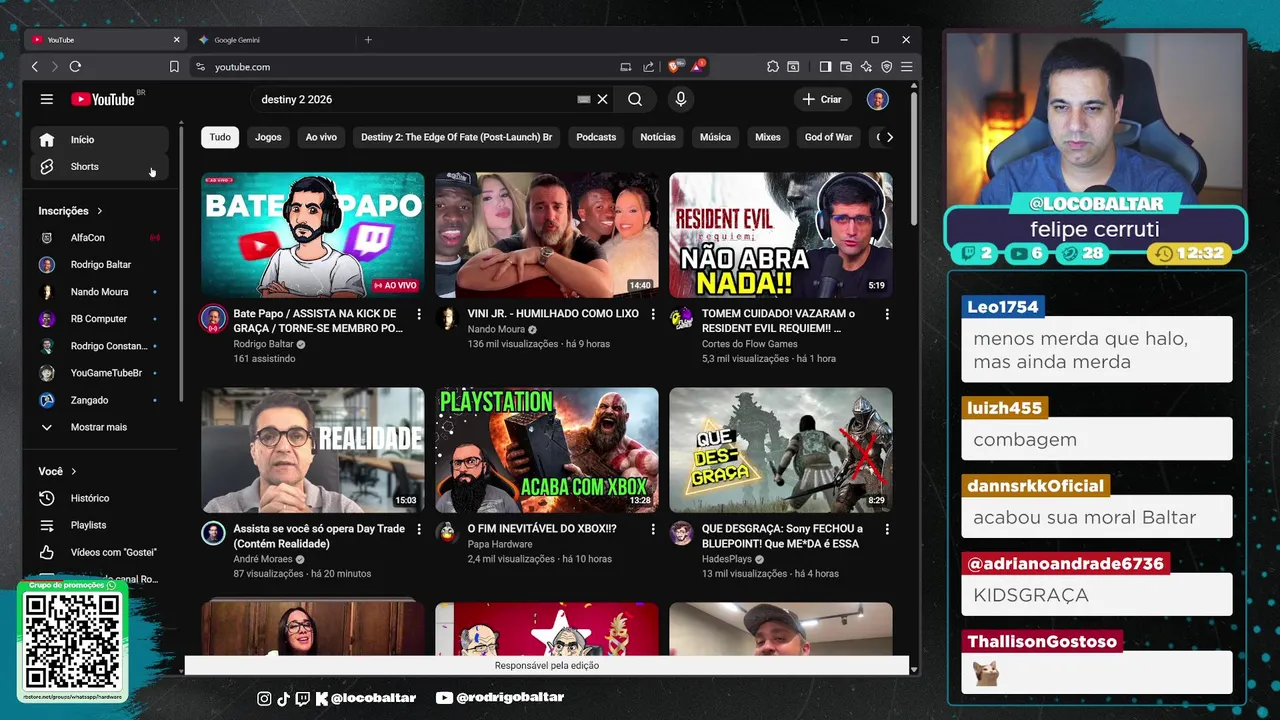Open the YouTube hamburger guide menu

click(47, 99)
